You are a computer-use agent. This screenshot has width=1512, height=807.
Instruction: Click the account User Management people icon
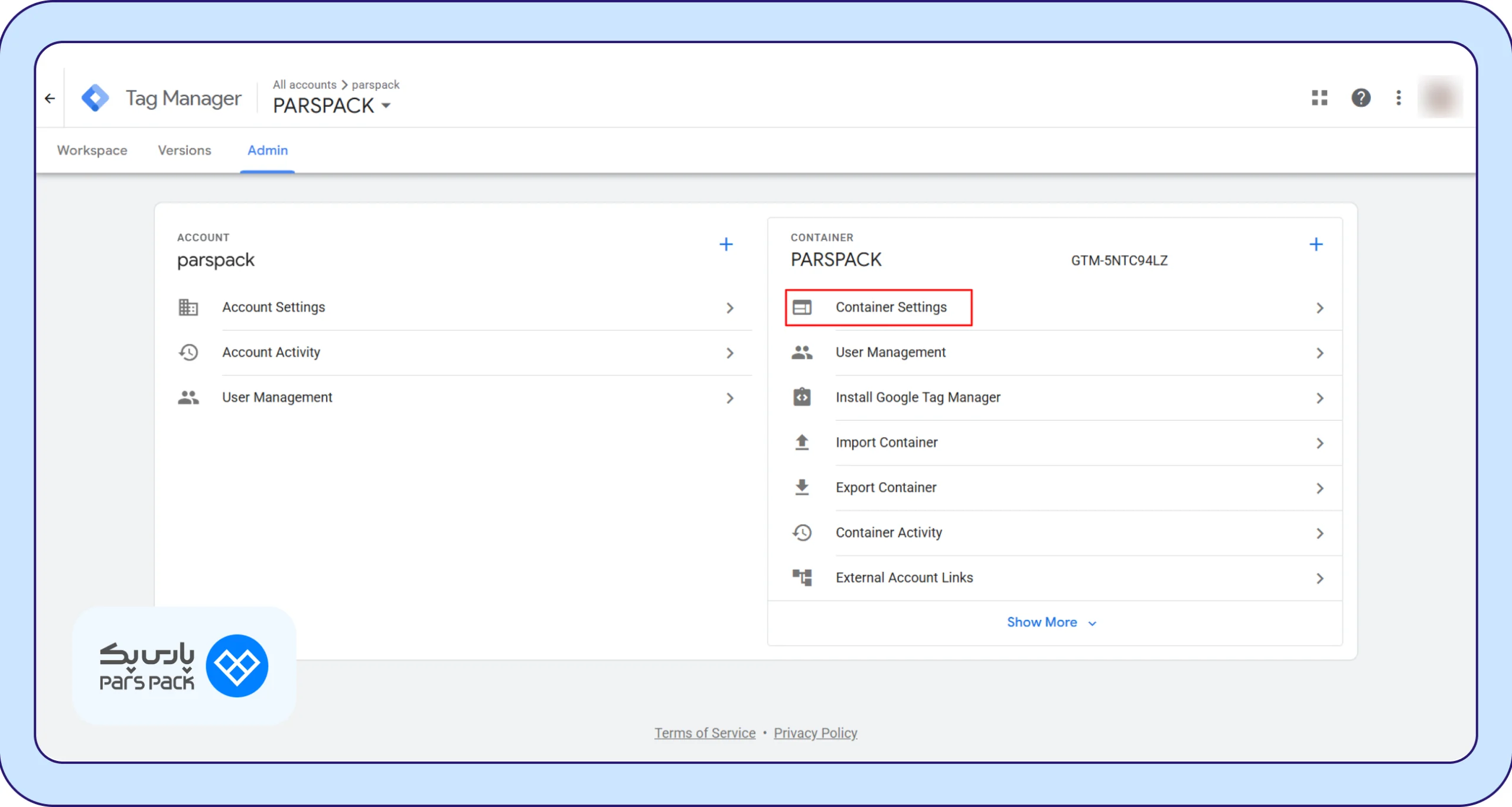[188, 398]
